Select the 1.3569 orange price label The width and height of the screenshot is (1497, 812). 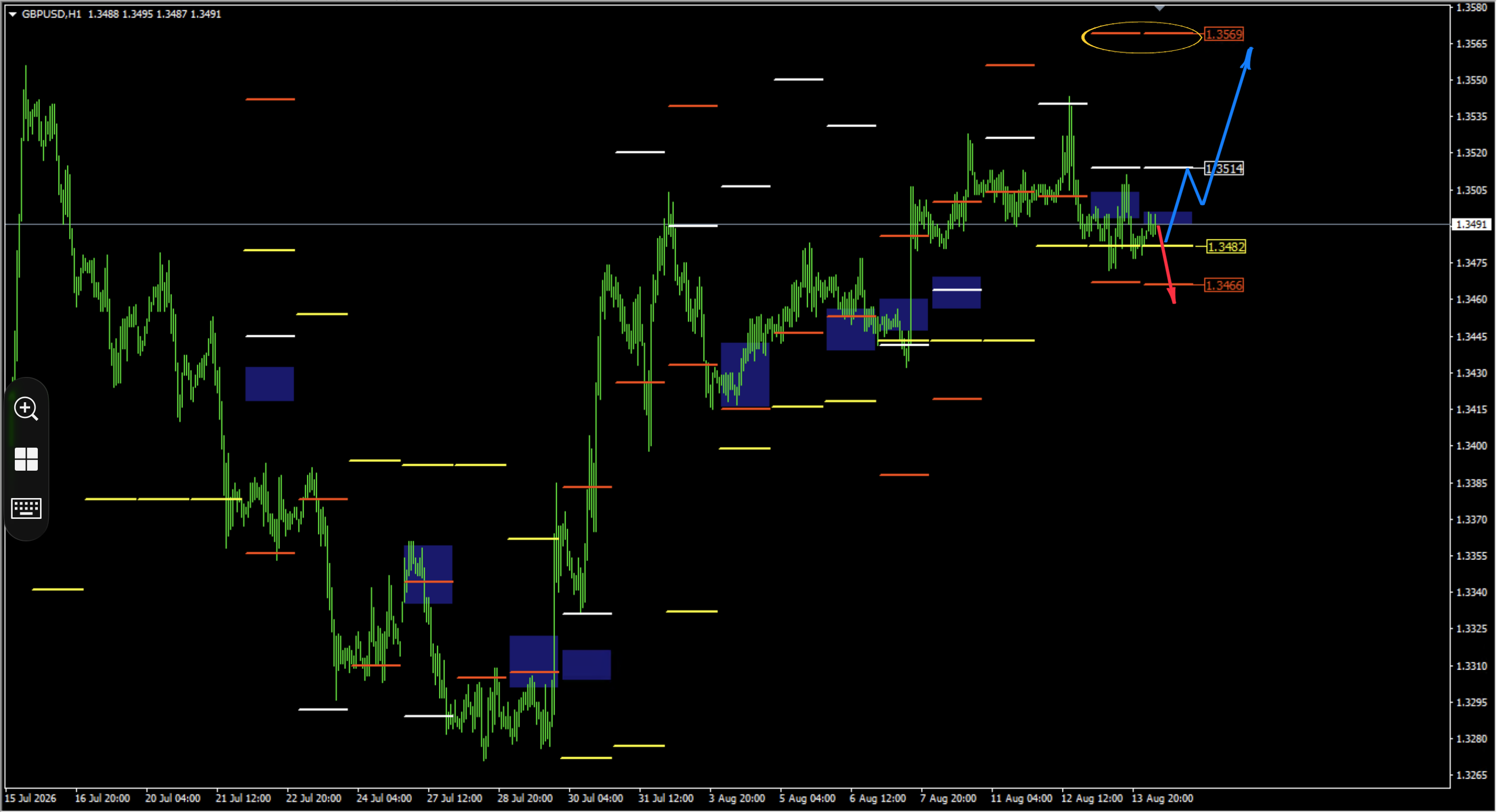1223,35
